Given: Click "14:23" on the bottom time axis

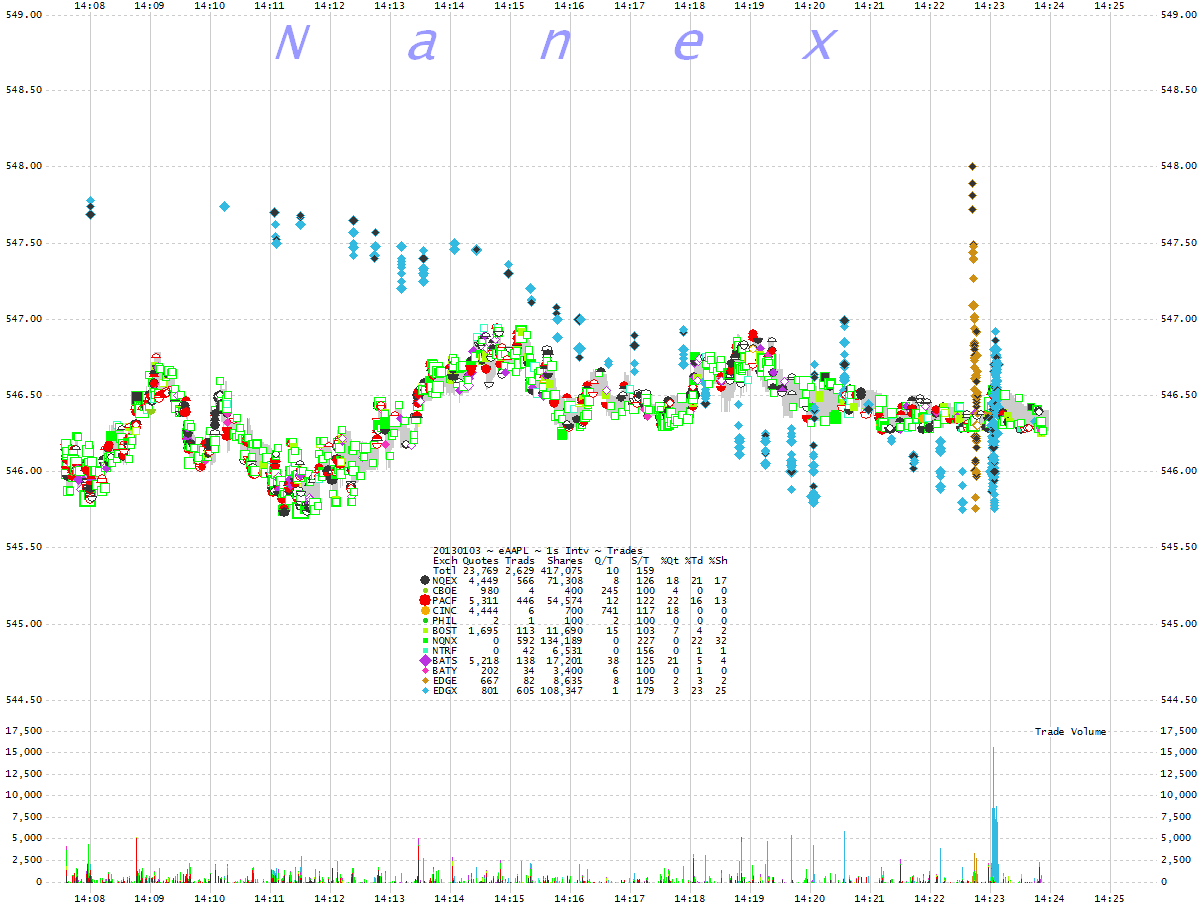Looking at the screenshot, I should coord(990,898).
